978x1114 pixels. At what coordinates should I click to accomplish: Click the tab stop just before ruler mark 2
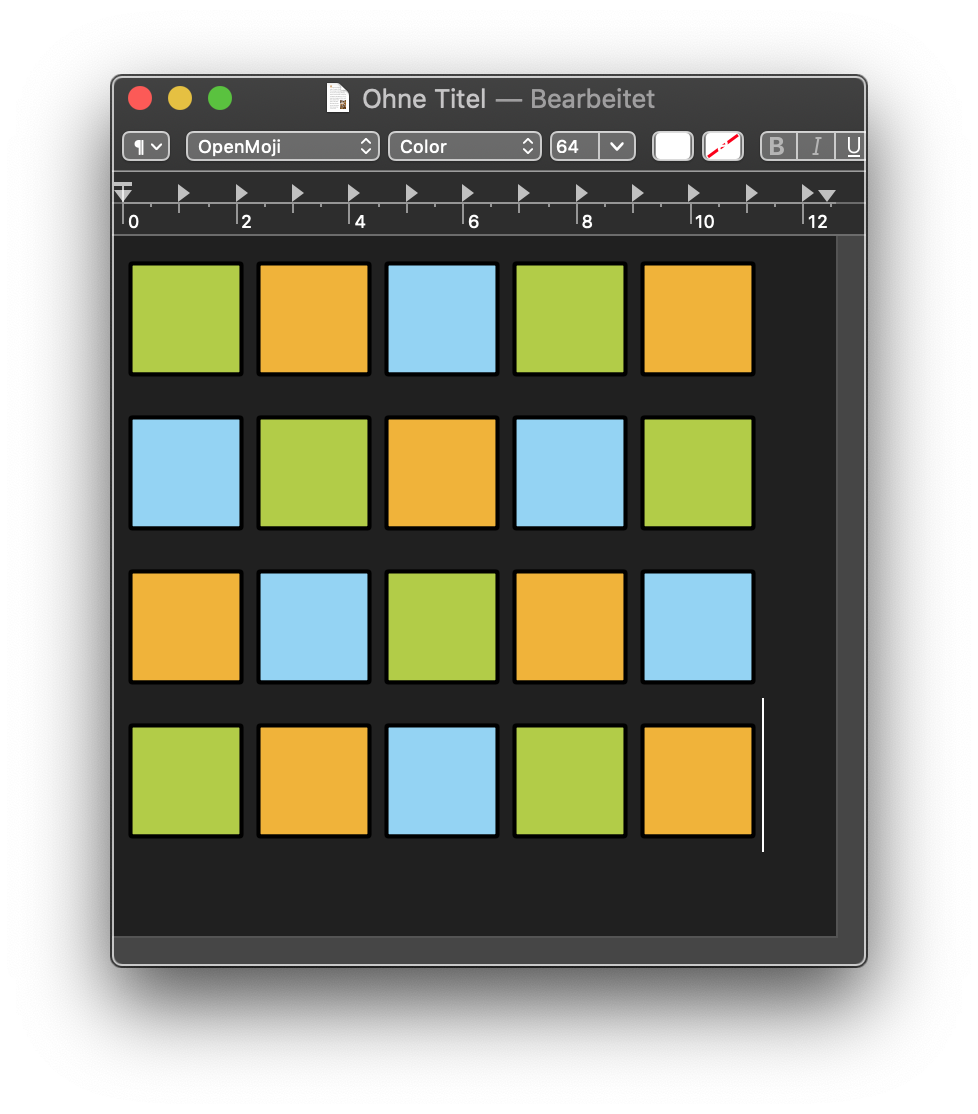click(x=241, y=193)
